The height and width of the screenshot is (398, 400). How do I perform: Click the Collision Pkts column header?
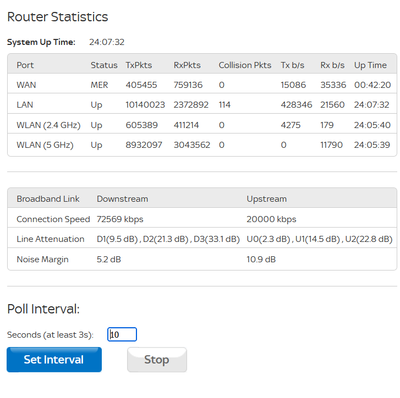coord(245,65)
